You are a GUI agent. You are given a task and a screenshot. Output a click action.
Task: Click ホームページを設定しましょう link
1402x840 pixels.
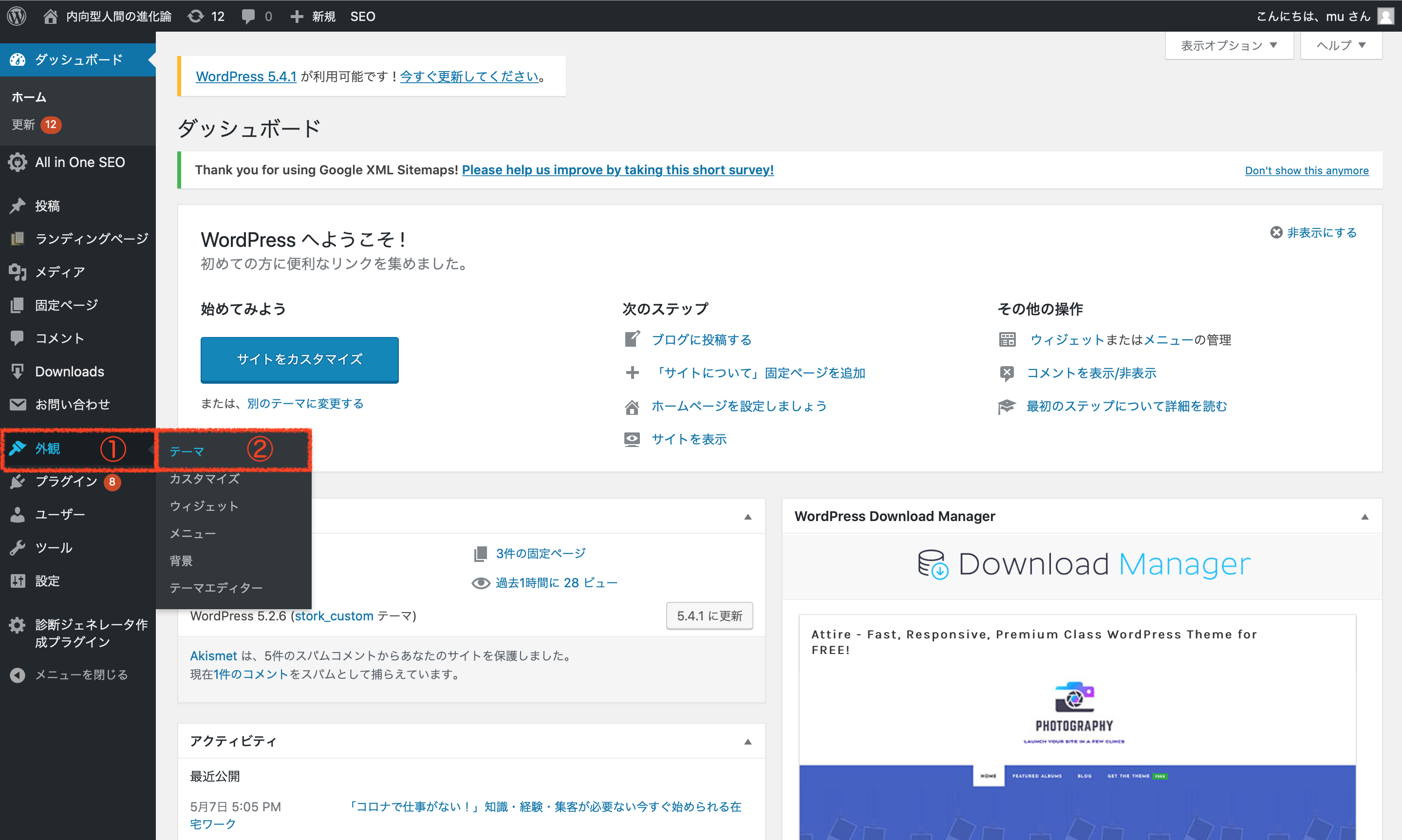pyautogui.click(x=739, y=407)
